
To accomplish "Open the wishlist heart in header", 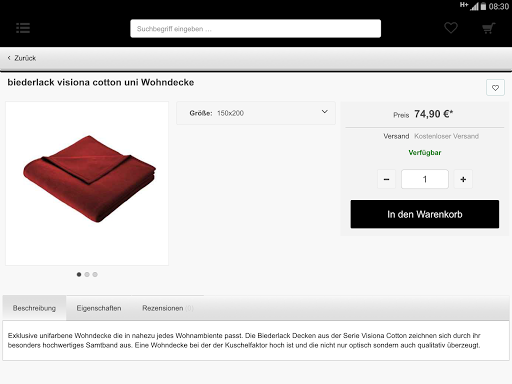I will 451,28.
